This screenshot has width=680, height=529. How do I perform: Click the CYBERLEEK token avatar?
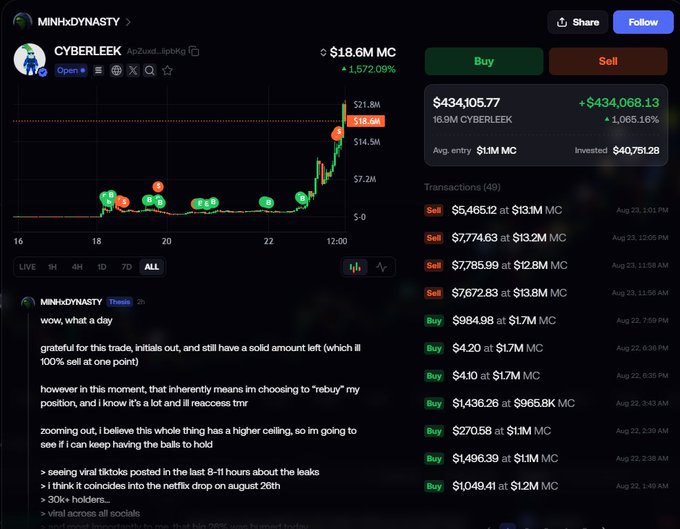[29, 59]
